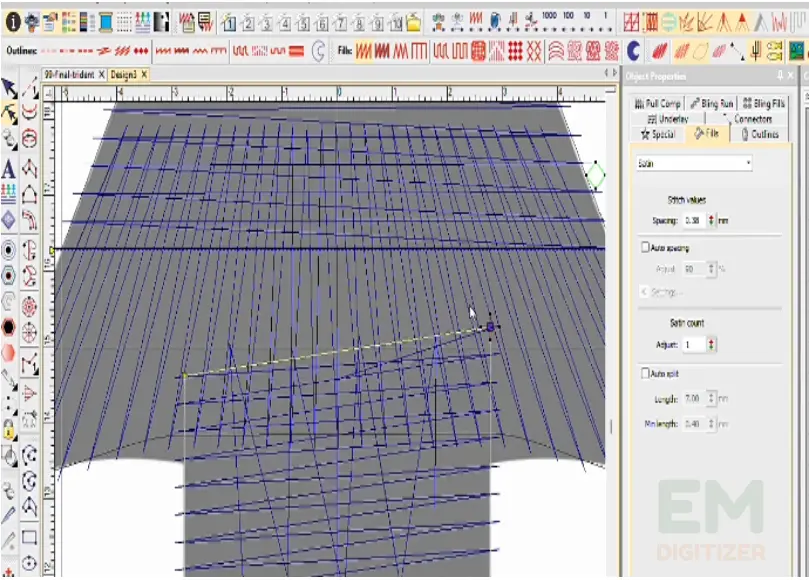The width and height of the screenshot is (809, 580).
Task: Click travel by 100 stitches button
Action: tap(568, 21)
